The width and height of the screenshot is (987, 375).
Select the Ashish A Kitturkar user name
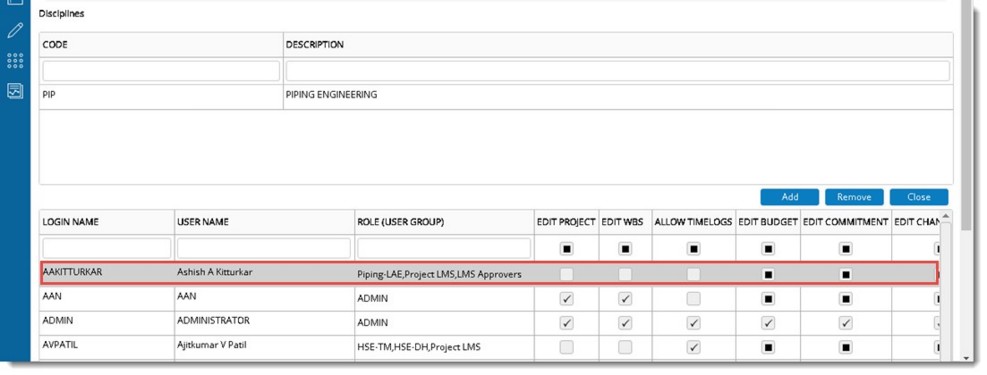264,274
